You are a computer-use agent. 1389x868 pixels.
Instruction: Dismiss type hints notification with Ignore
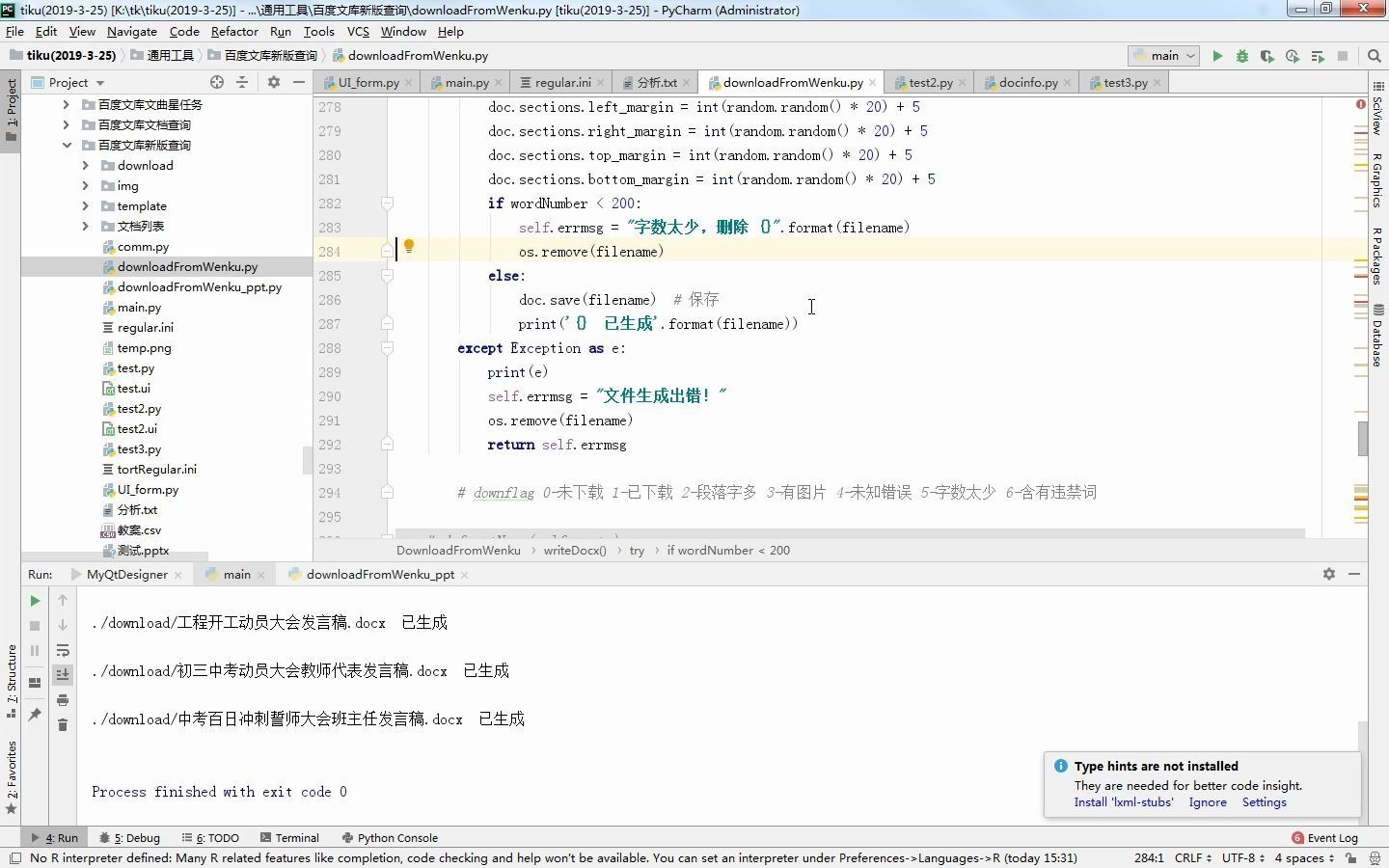point(1208,801)
